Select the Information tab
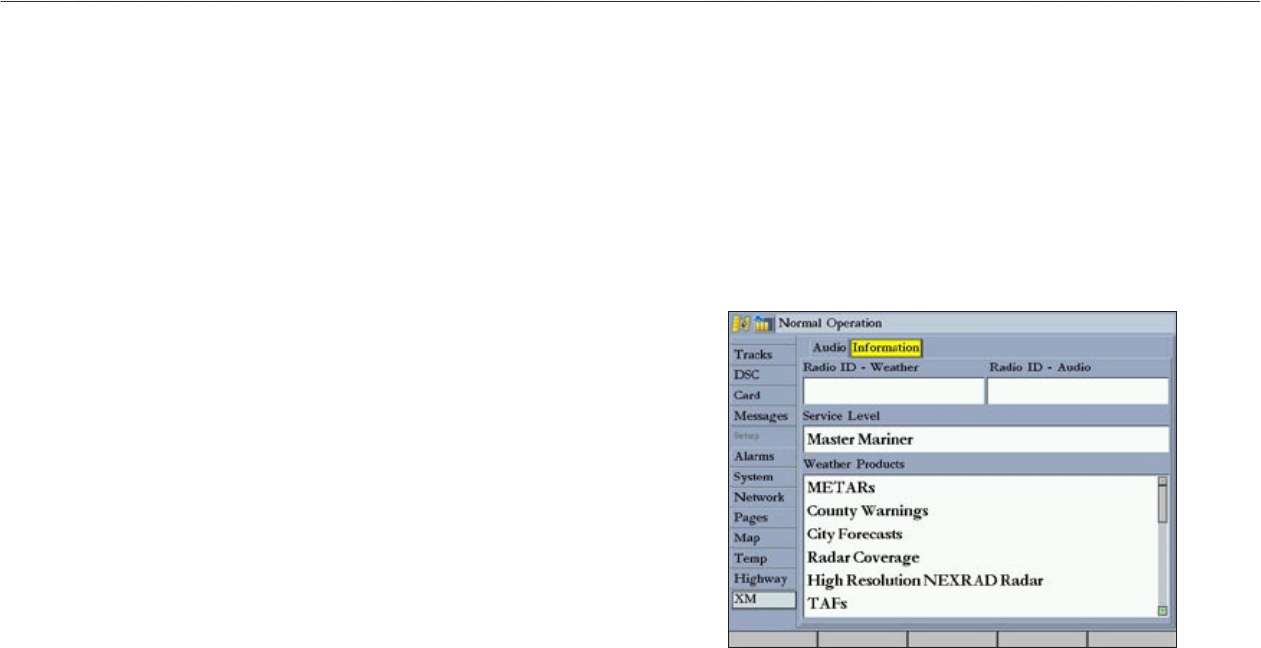Image resolution: width=1261 pixels, height=648 pixels. coord(886,348)
